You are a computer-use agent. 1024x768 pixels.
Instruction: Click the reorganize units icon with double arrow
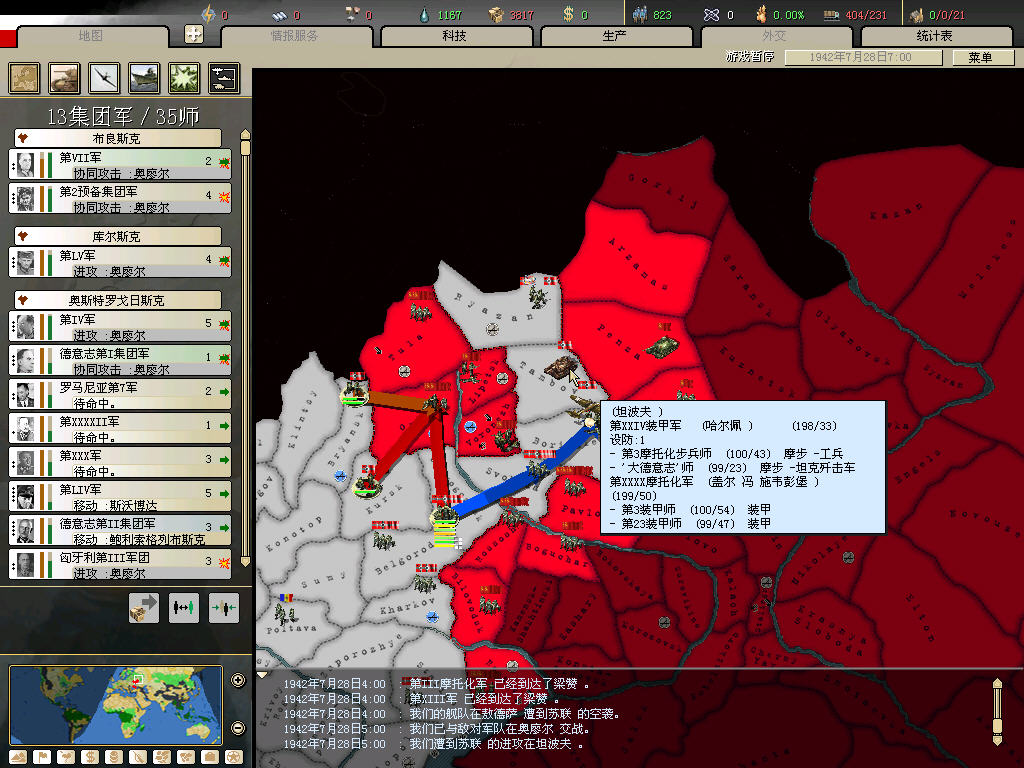click(x=184, y=607)
